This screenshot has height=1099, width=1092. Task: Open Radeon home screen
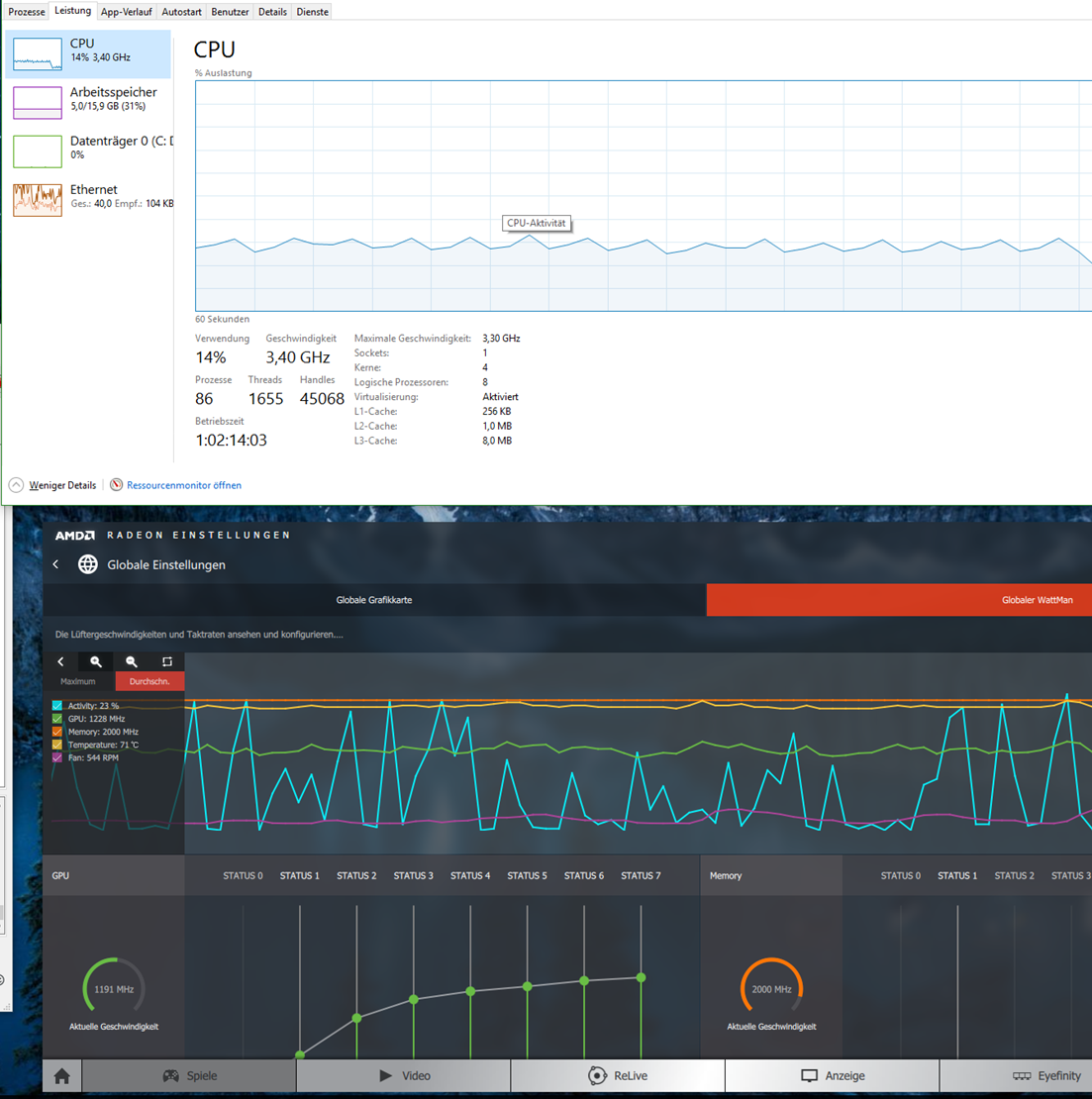click(61, 1076)
